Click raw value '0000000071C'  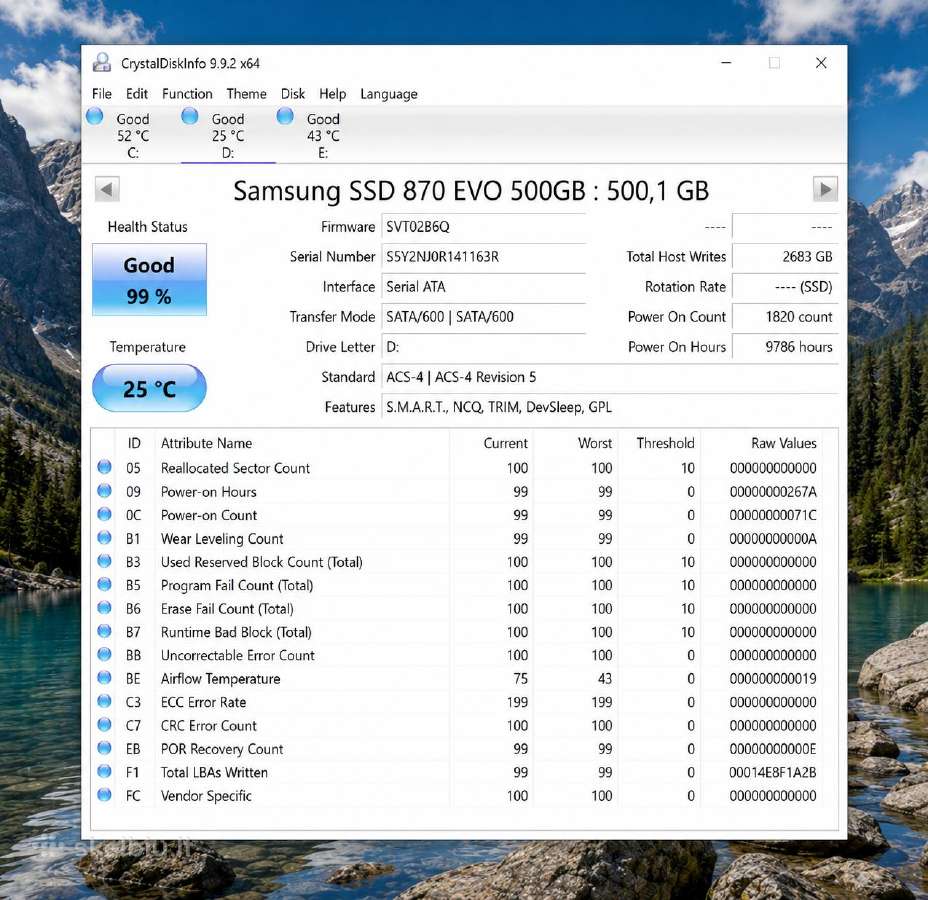coord(772,515)
